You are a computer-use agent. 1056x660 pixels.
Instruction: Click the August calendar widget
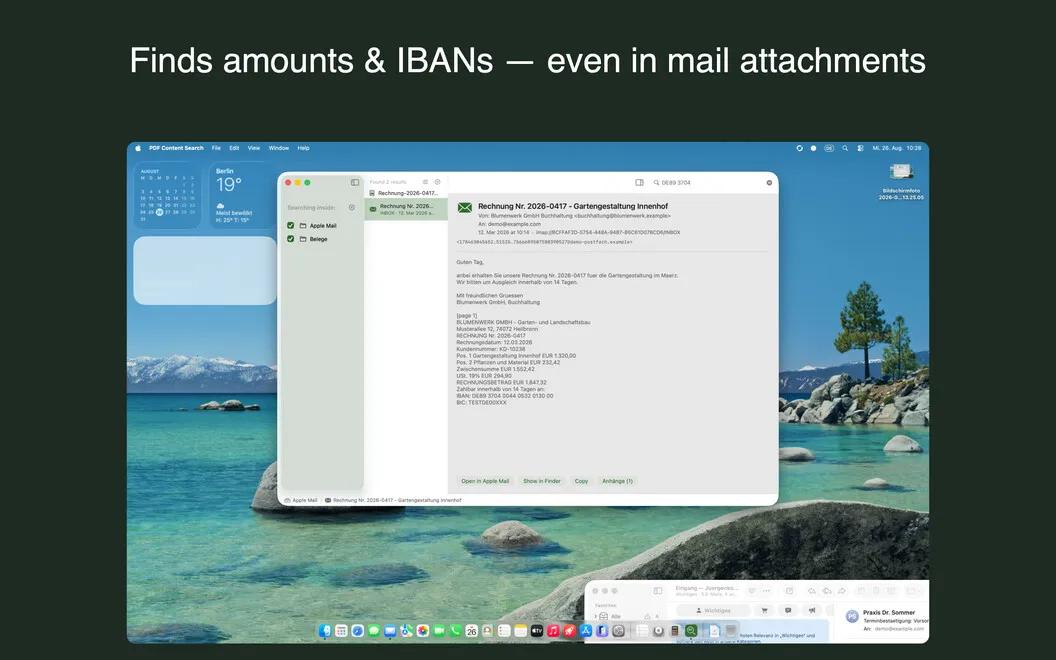click(x=167, y=195)
